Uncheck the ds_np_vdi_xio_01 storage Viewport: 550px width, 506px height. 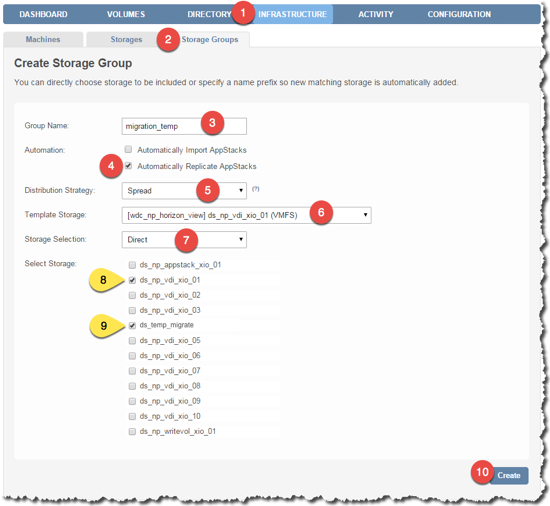click(x=132, y=280)
